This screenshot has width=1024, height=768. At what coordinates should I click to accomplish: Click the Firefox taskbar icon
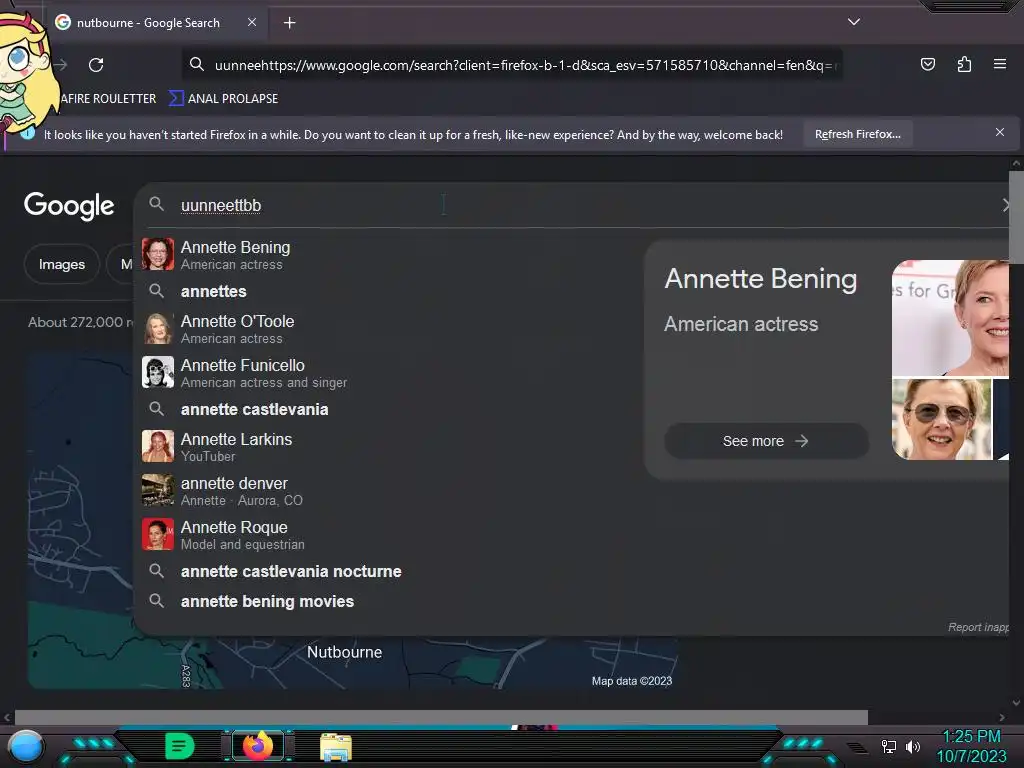point(257,746)
